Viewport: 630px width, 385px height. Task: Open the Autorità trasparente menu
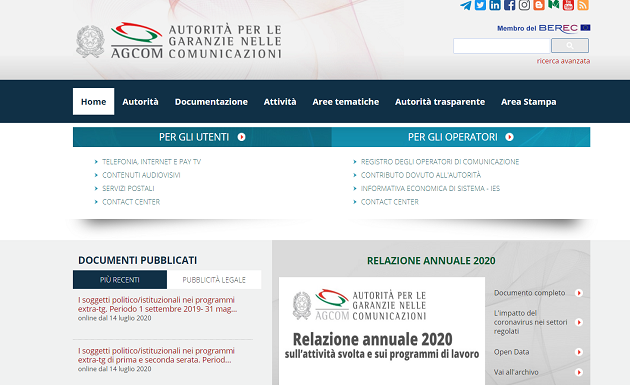tap(440, 102)
